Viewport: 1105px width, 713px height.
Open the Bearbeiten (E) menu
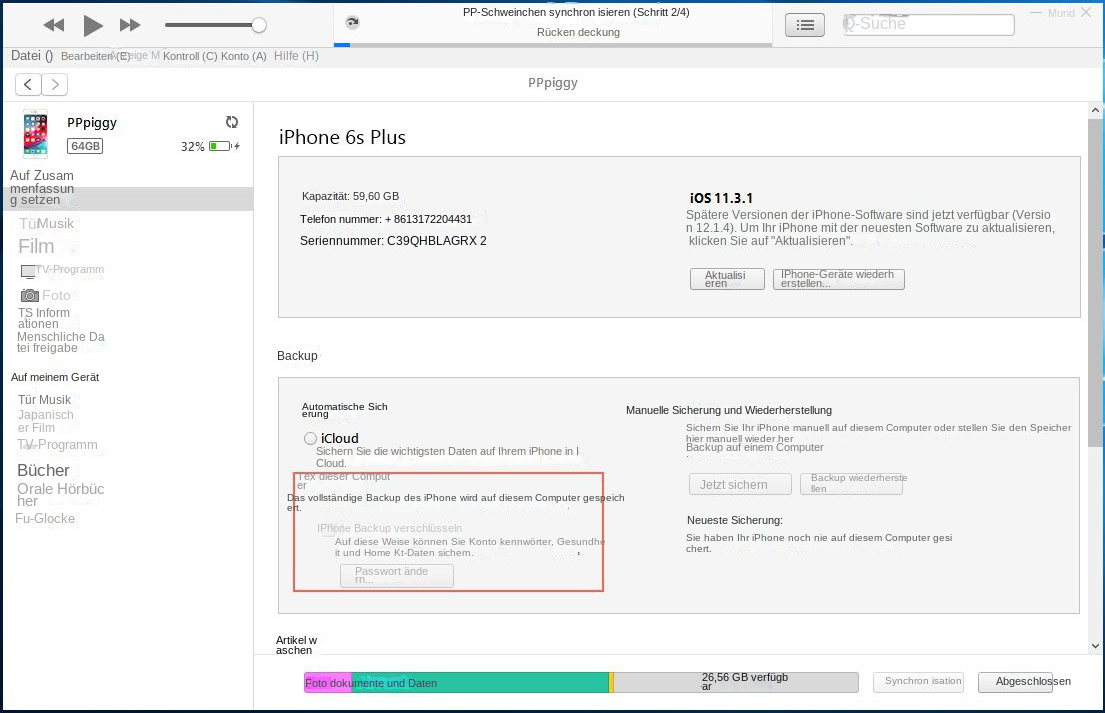[95, 56]
